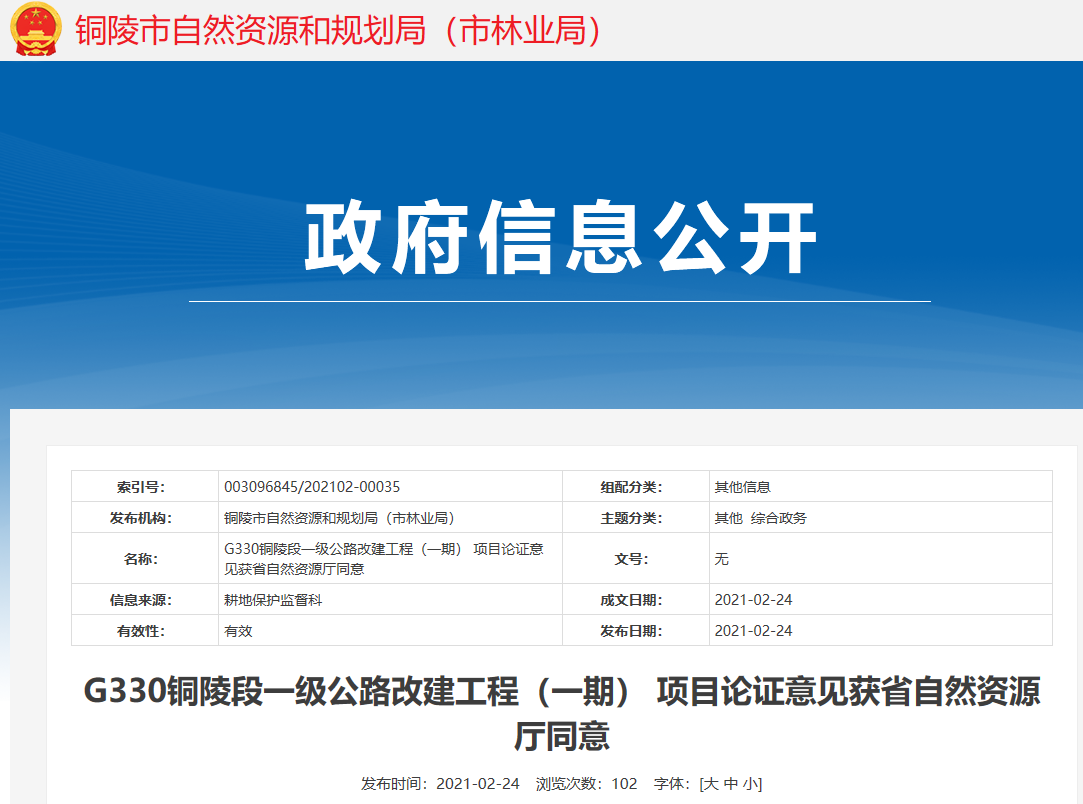Click the 索引号 label cell
The height and width of the screenshot is (804, 1083).
[145, 487]
